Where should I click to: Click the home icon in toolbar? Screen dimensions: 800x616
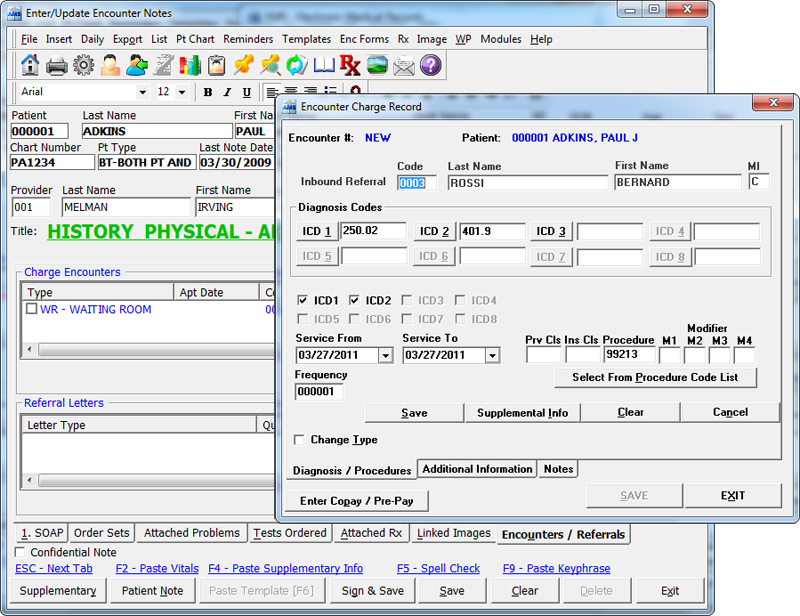click(x=31, y=66)
